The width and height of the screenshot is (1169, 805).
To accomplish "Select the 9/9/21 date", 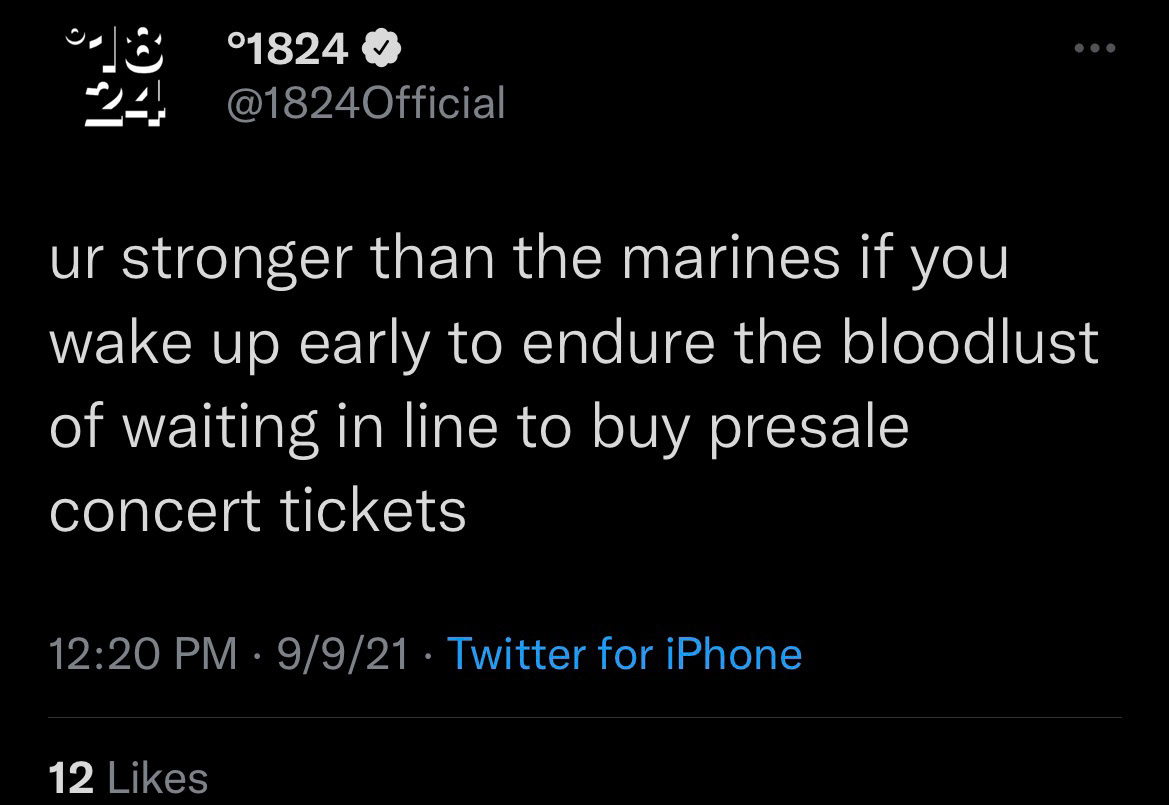I will (343, 654).
